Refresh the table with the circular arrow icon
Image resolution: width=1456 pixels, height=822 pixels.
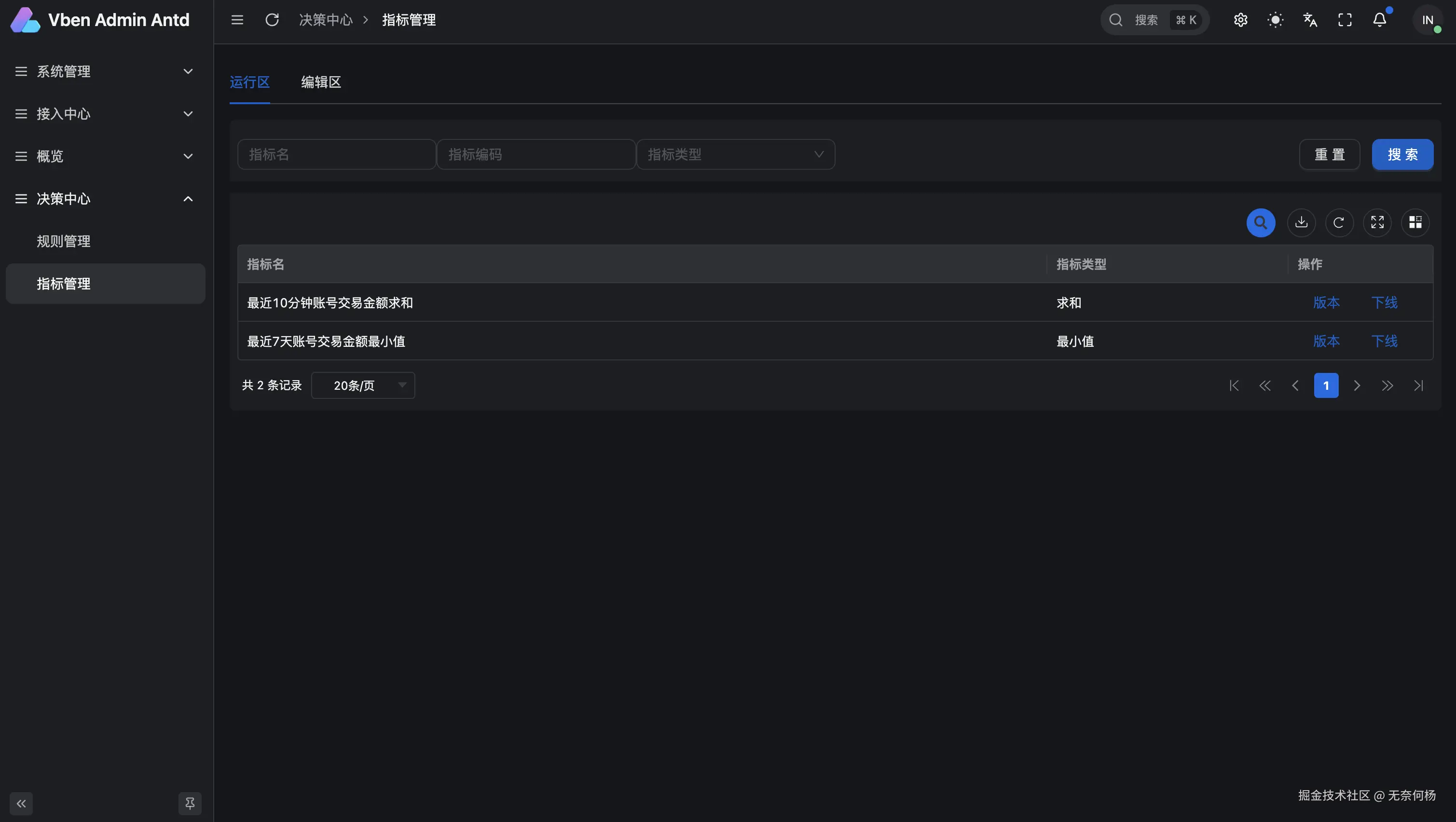pos(1339,222)
